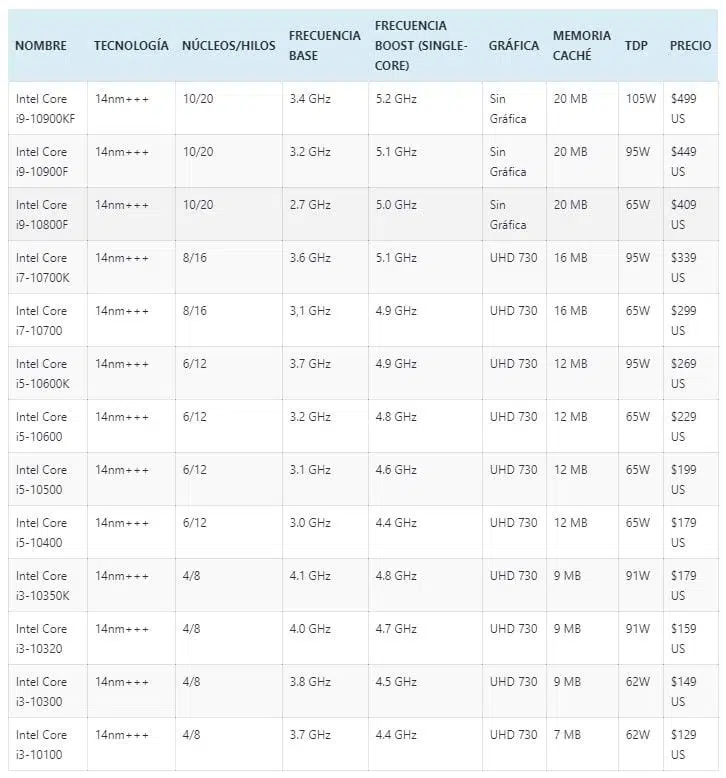Image resolution: width=726 pixels, height=778 pixels.
Task: Click the Intel Core i3-10350K name cell
Action: [48, 585]
